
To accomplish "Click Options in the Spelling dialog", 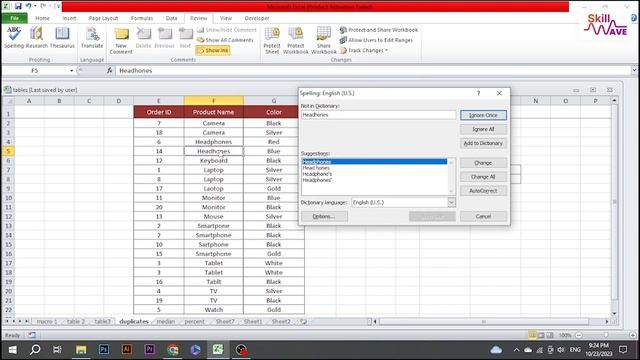I will point(324,216).
